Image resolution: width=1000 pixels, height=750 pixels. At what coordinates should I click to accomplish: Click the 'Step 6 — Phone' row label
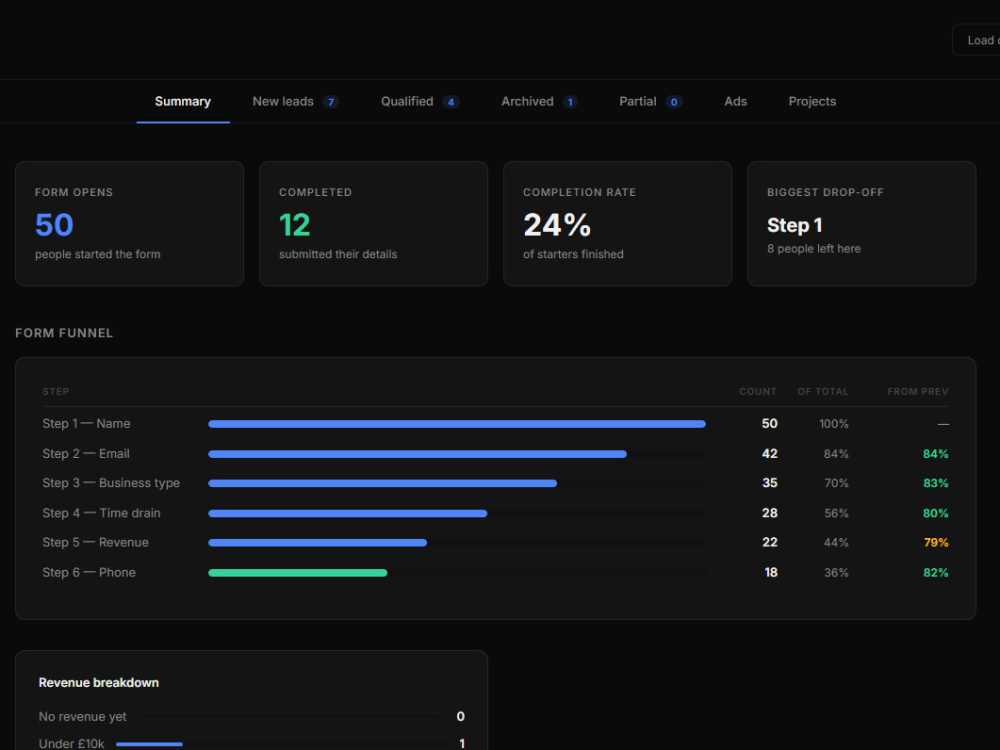pos(89,572)
